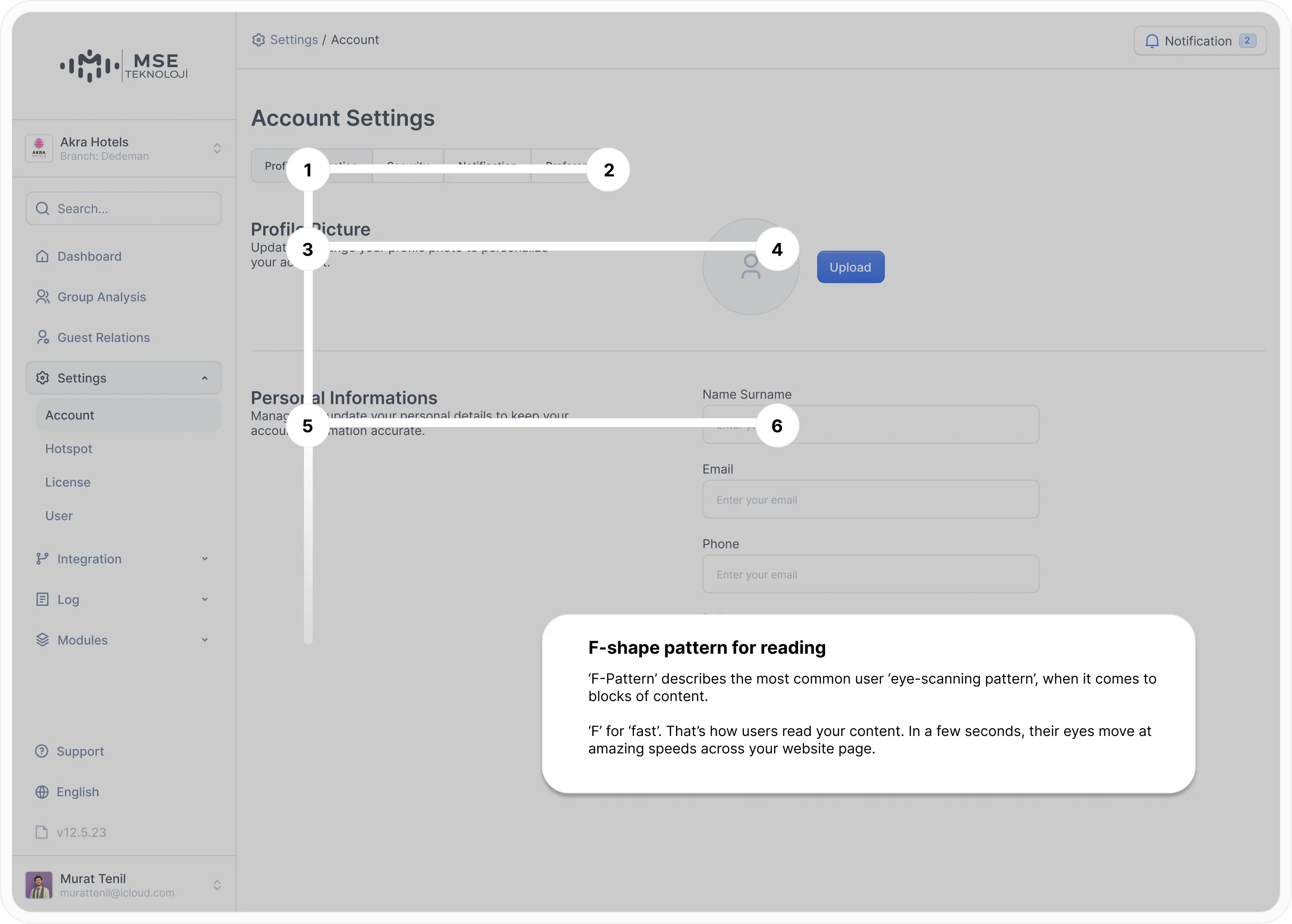Viewport: 1292px width, 924px height.
Task: Expand the Log menu
Action: (x=124, y=599)
